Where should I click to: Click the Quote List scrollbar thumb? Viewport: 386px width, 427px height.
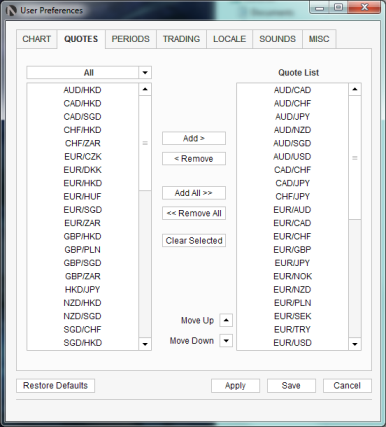pyautogui.click(x=355, y=158)
